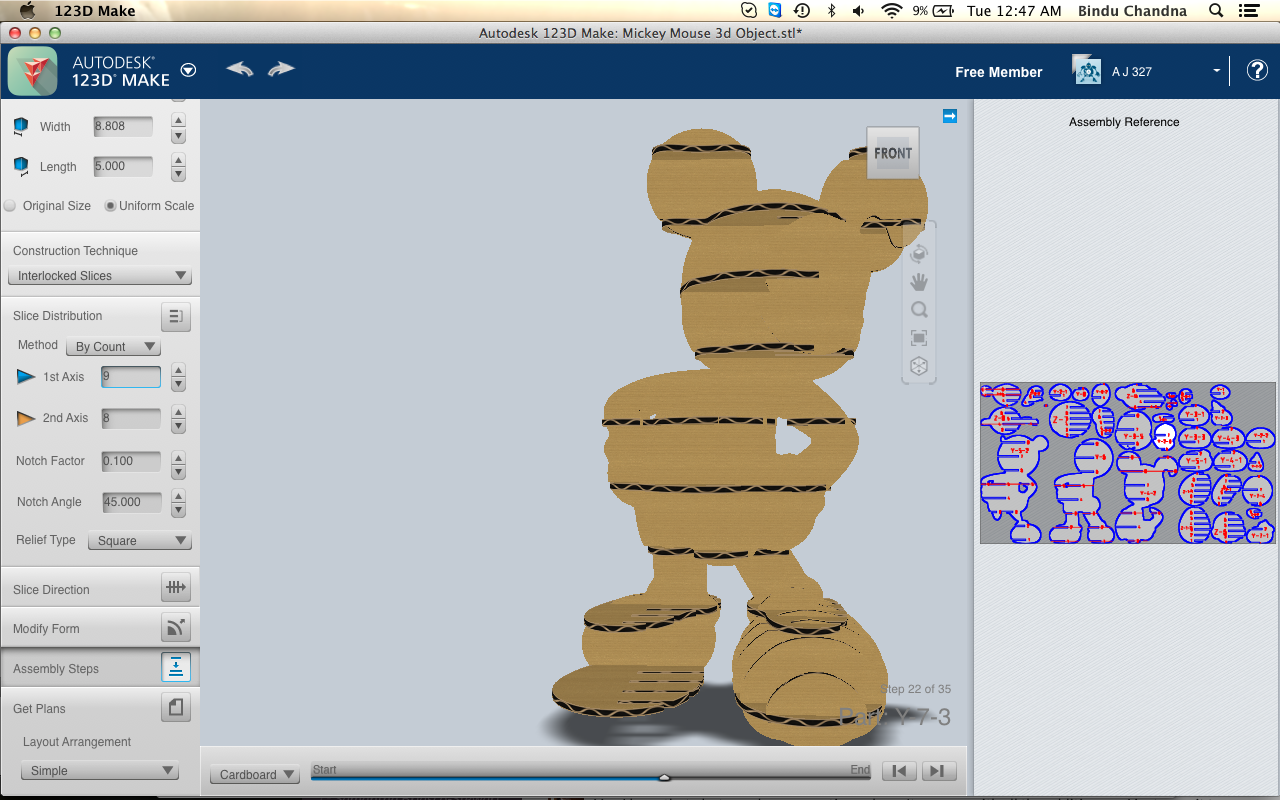1280x800 pixels.
Task: Select the Uniform Scale radio button
Action: pos(110,205)
